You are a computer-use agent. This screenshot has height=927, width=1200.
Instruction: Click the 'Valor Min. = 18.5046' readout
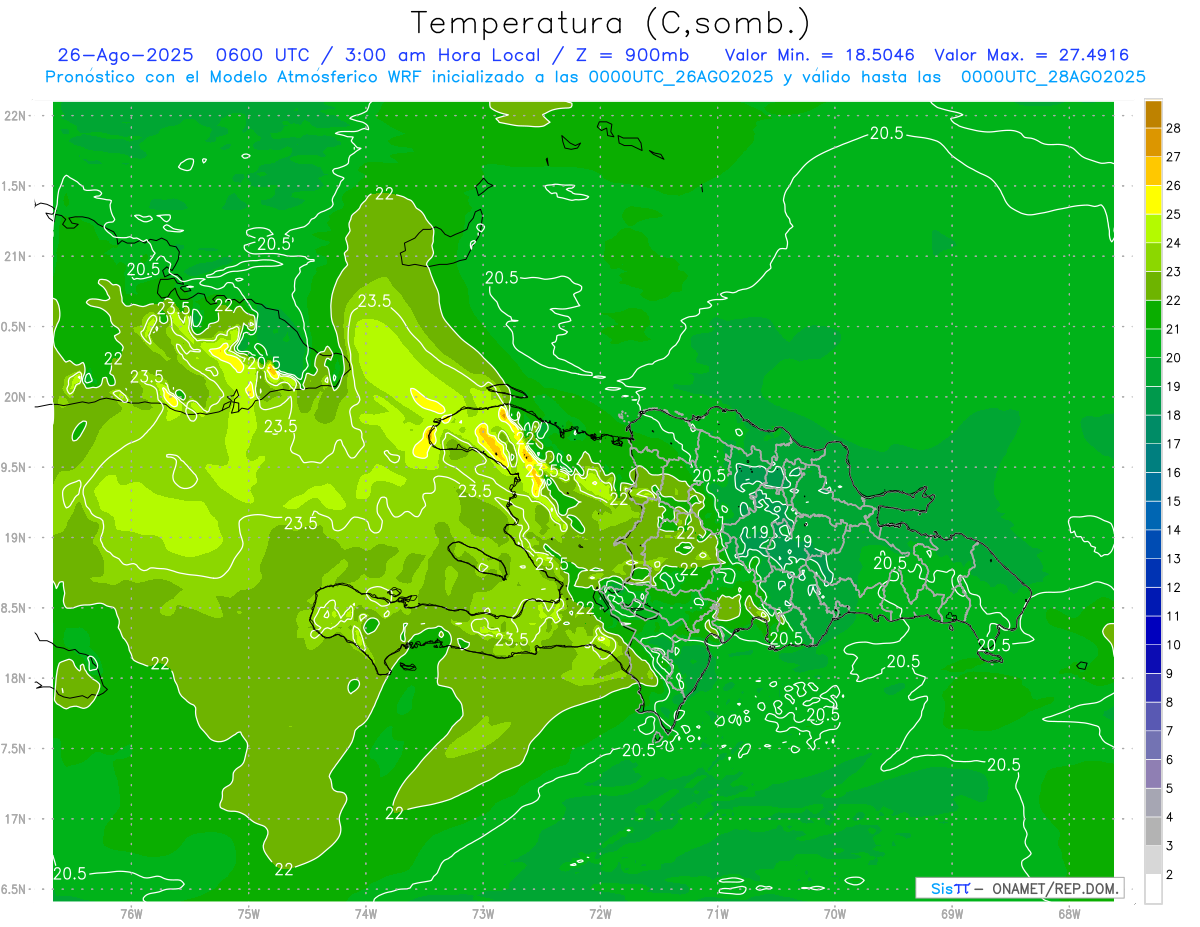click(820, 56)
